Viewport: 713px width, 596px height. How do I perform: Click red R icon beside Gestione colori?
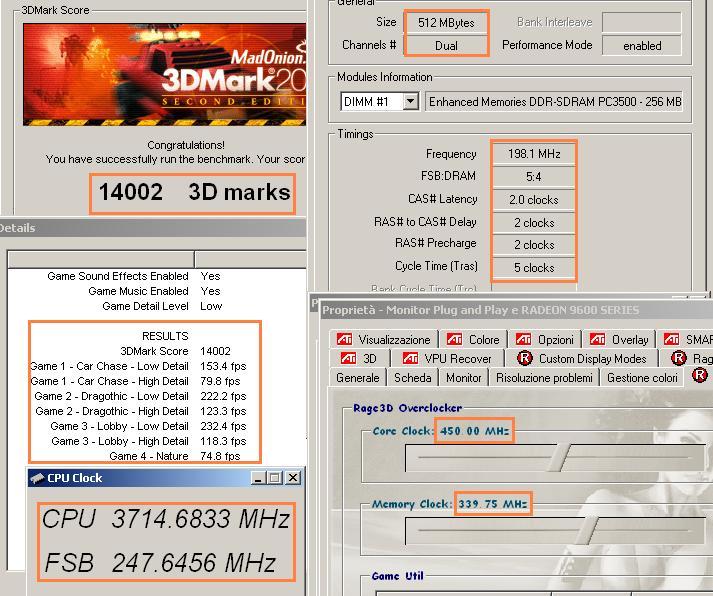(x=699, y=376)
